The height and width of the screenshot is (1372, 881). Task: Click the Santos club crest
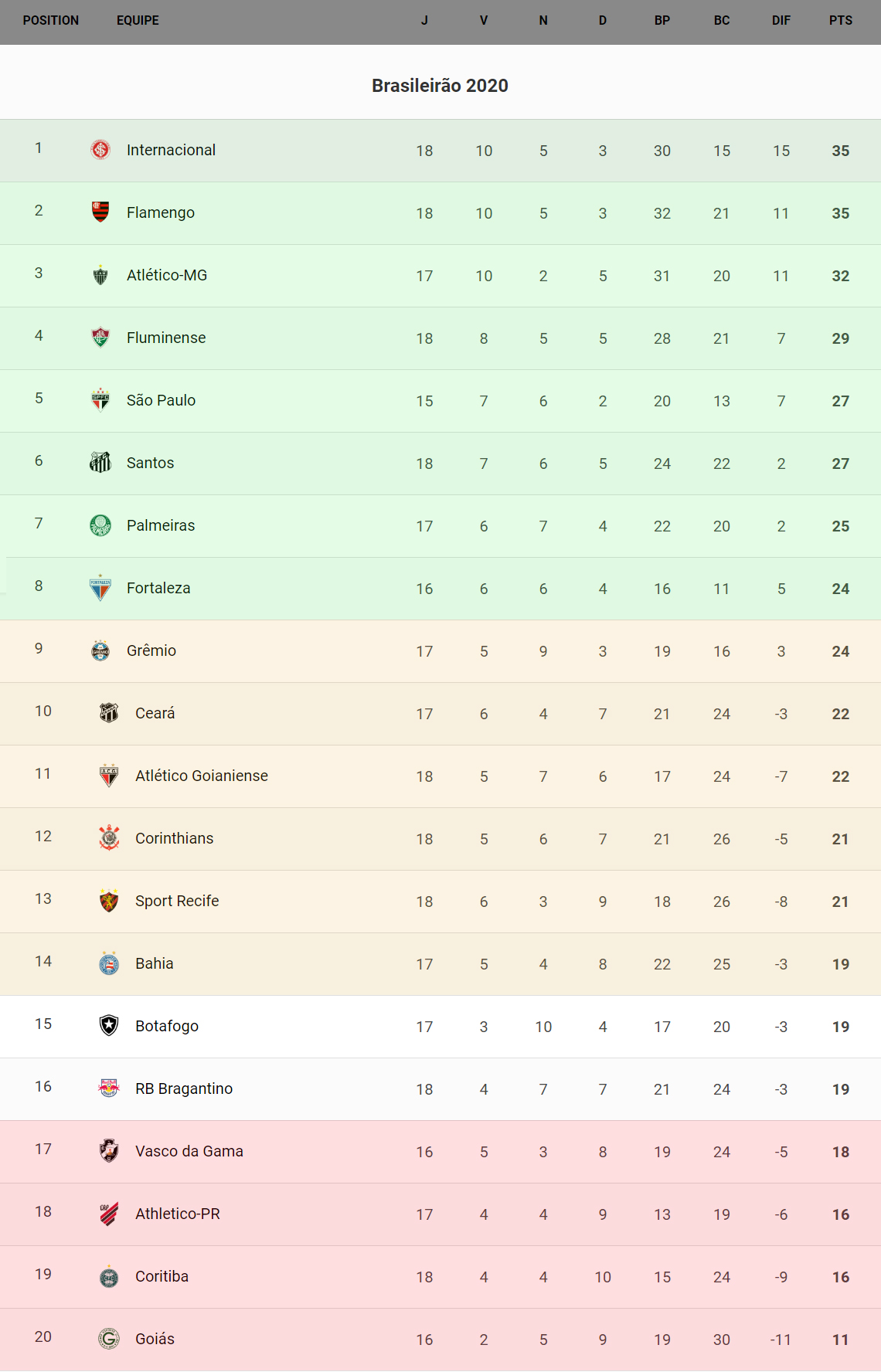(x=100, y=462)
